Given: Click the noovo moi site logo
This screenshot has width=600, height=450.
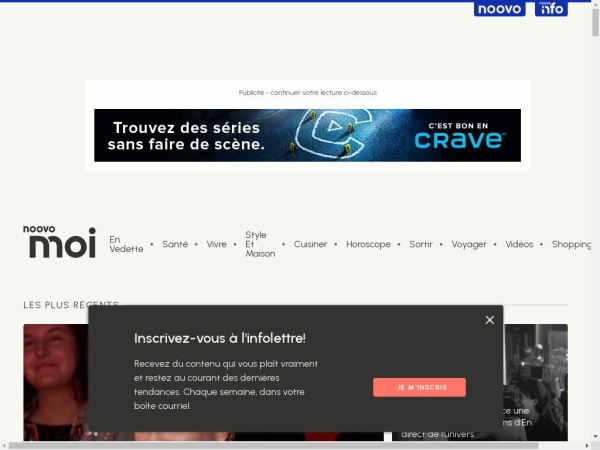Looking at the screenshot, I should (60, 241).
